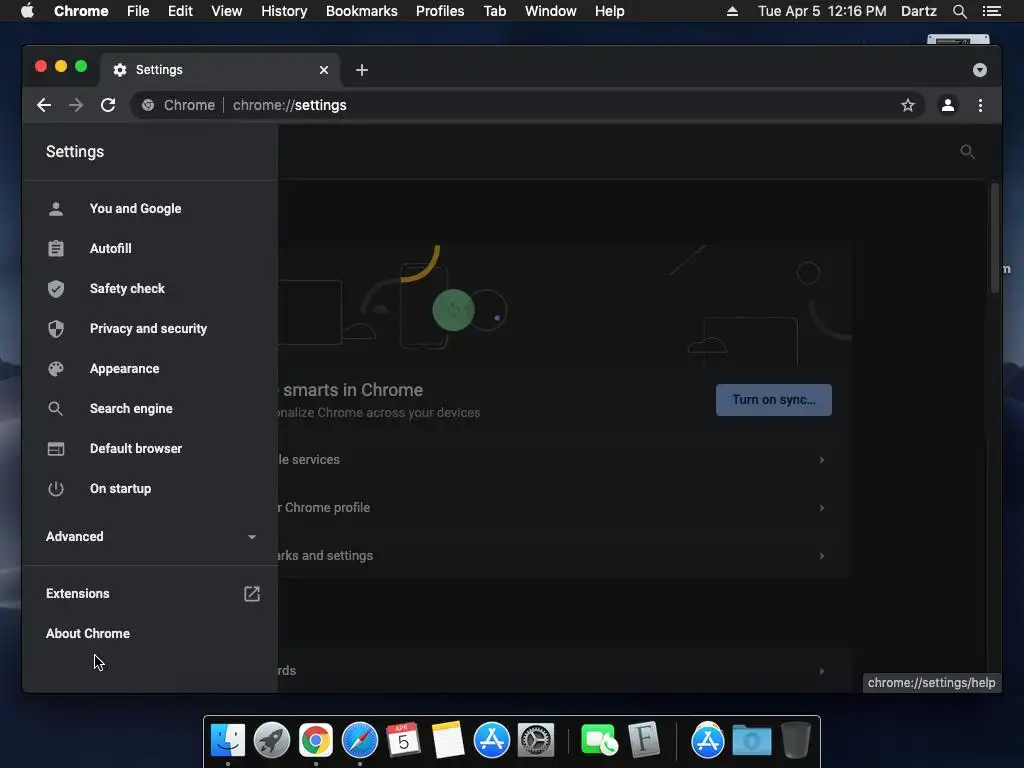Click the Dartz user name in menu bar
Image resolution: width=1024 pixels, height=768 pixels.
click(x=919, y=11)
